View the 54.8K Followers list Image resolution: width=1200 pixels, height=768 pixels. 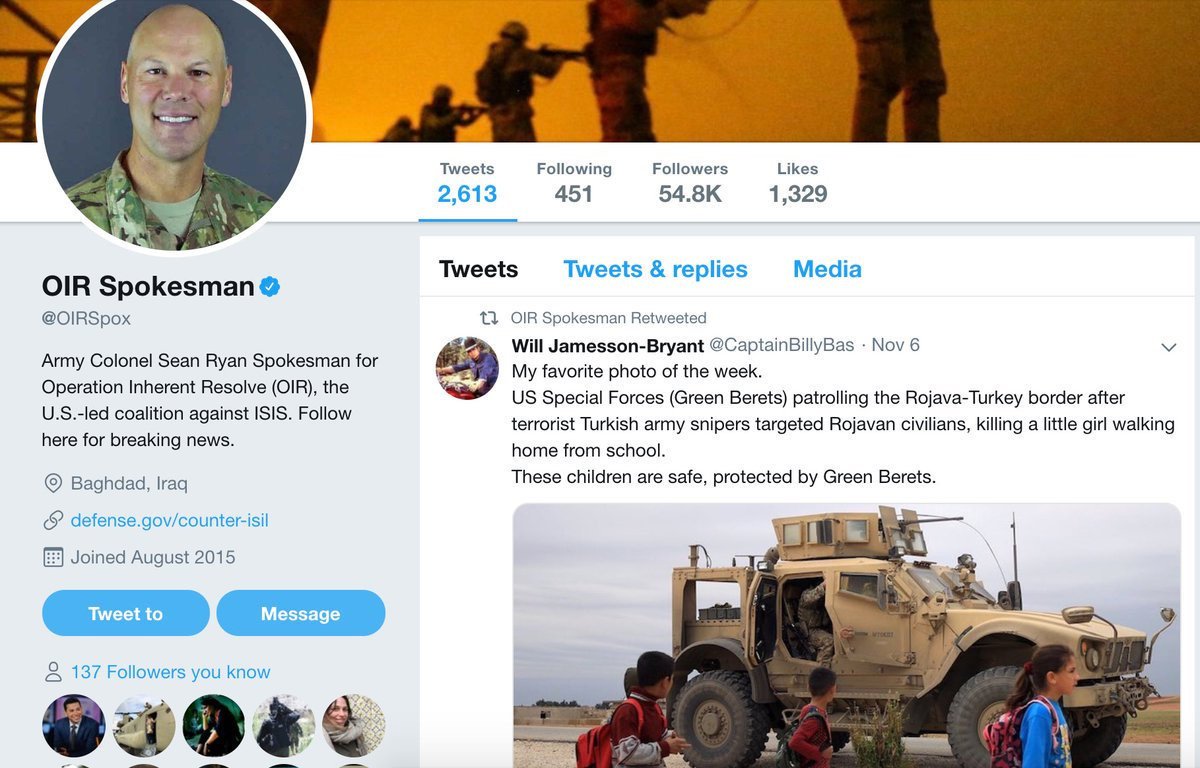(690, 182)
